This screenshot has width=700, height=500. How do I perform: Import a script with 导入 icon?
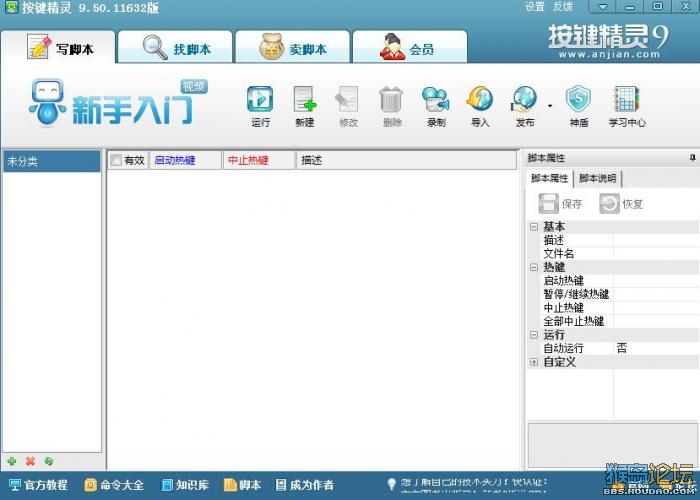[x=480, y=106]
